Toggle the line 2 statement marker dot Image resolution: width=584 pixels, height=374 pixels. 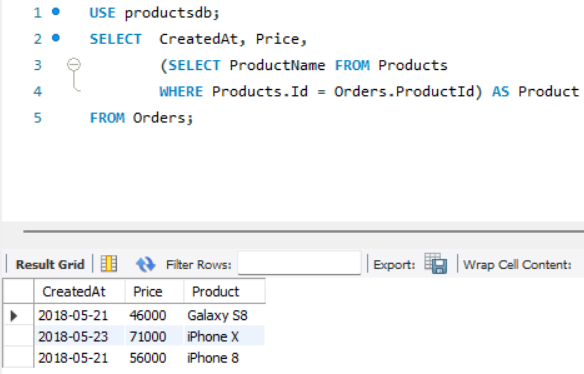[55, 38]
